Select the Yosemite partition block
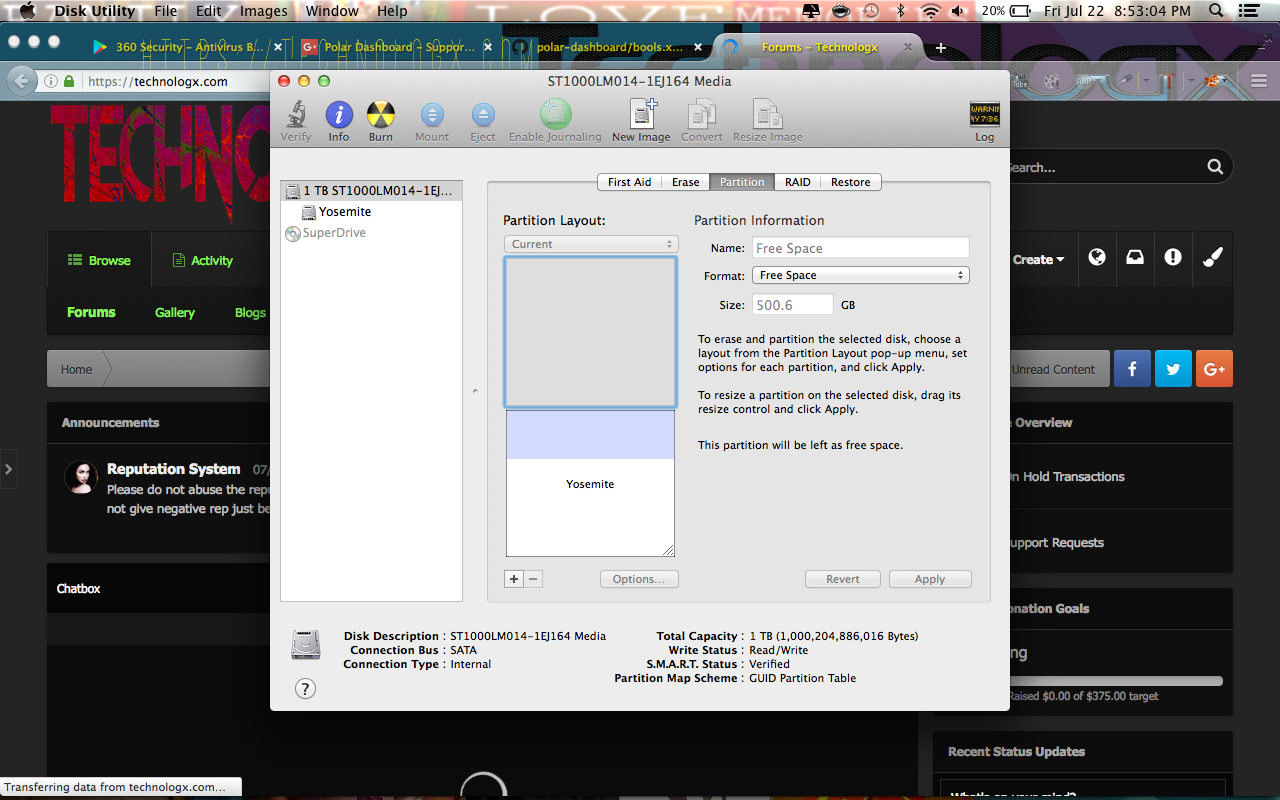 [x=590, y=484]
